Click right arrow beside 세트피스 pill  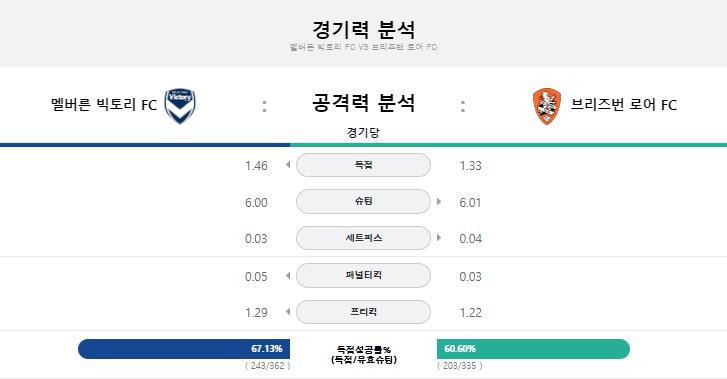click(439, 238)
